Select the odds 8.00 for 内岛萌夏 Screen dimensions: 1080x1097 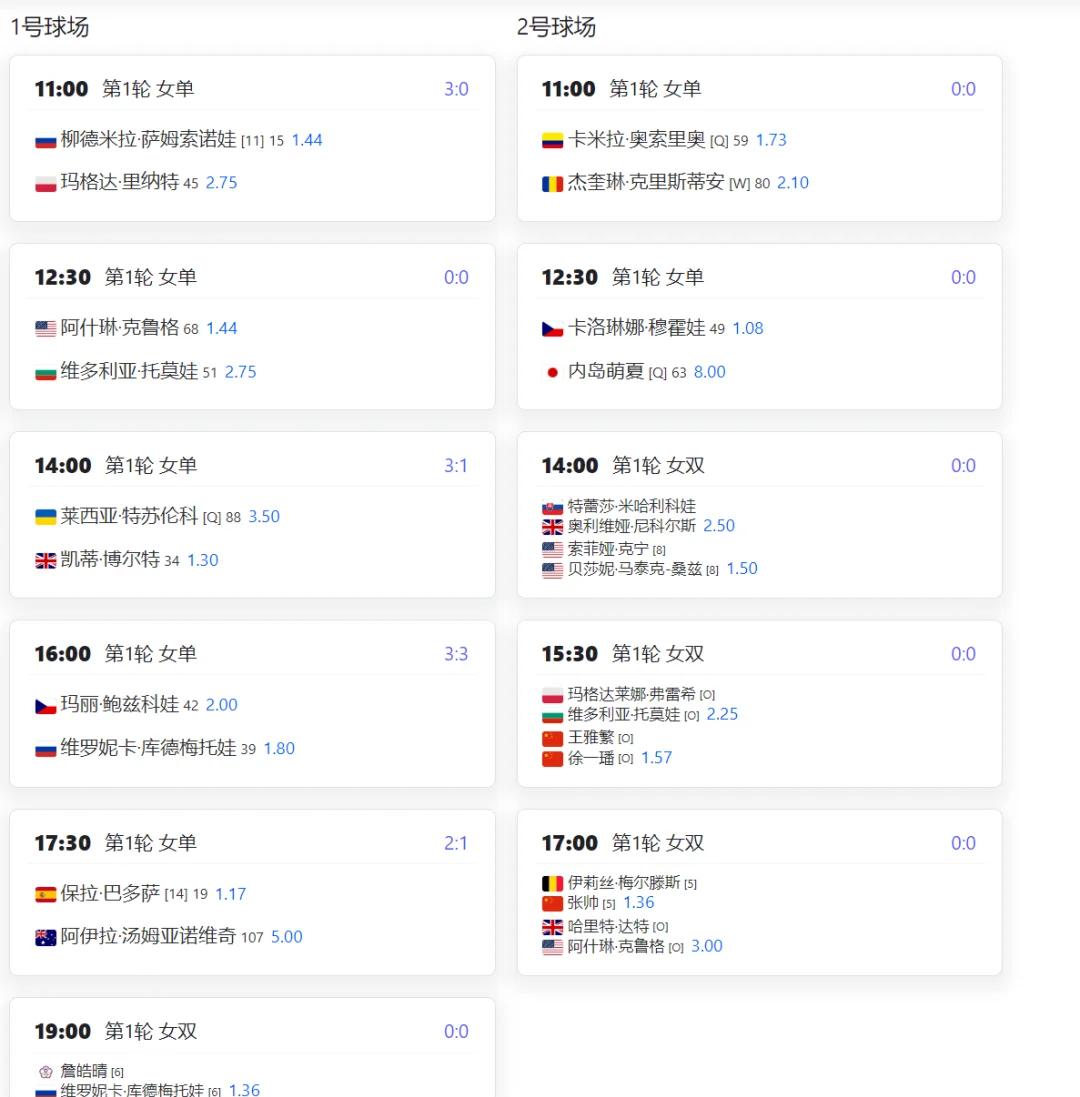coord(712,372)
